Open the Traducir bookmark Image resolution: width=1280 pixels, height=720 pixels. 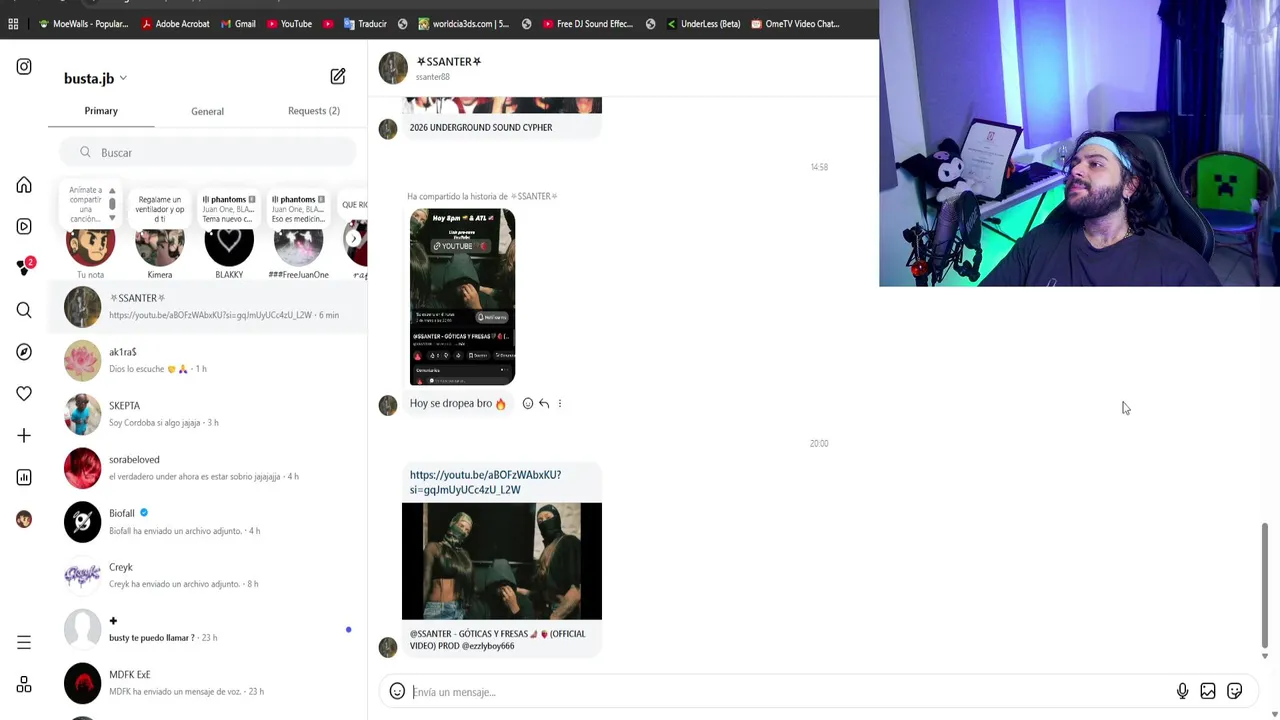365,24
